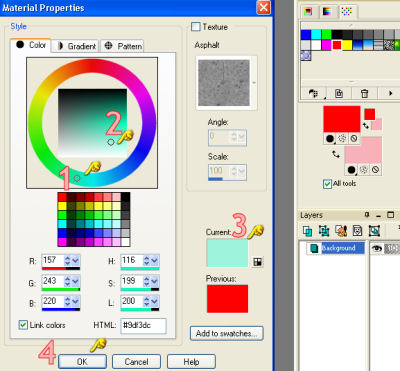Screen dimensions: 400x371
Task: Hide the Background layer using the eye icon
Action: point(377,248)
